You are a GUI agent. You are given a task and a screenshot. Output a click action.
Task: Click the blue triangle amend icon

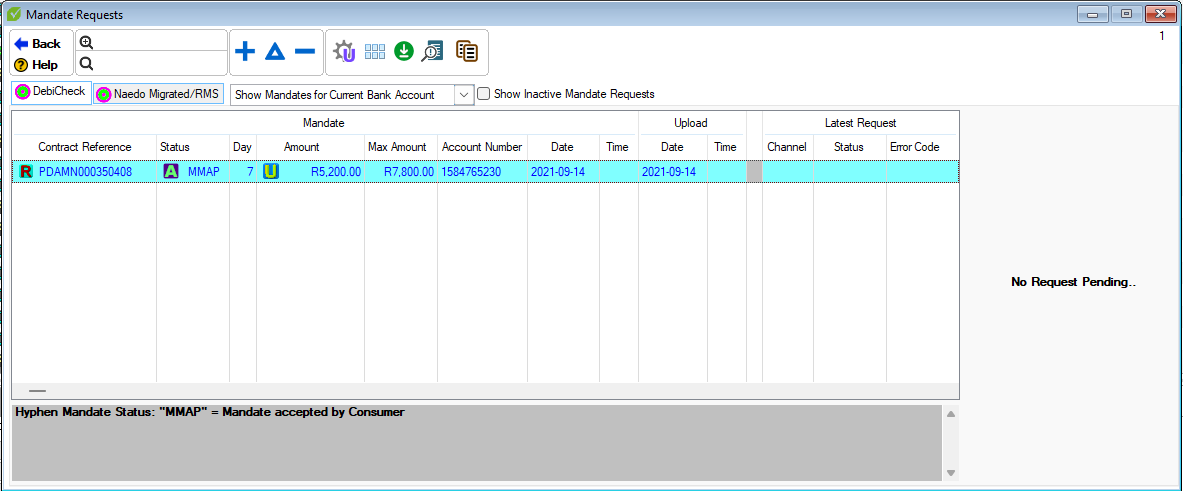coord(275,52)
